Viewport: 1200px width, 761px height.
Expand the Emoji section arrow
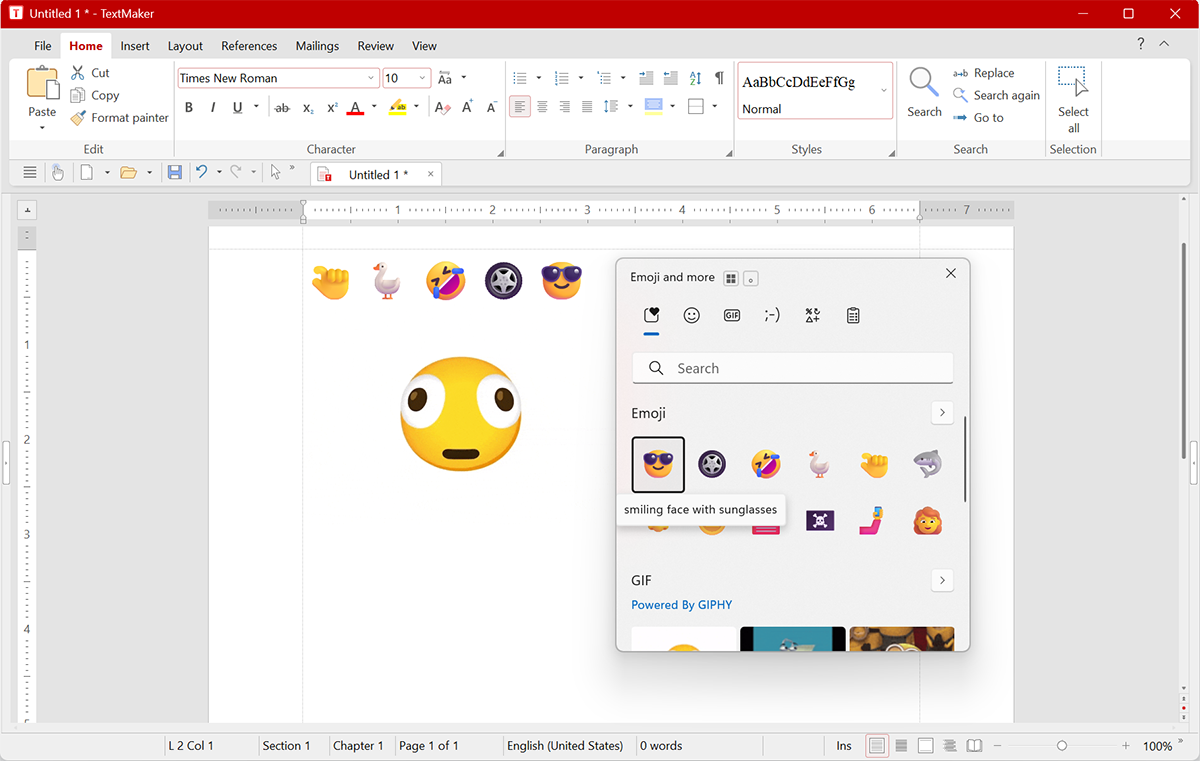942,412
